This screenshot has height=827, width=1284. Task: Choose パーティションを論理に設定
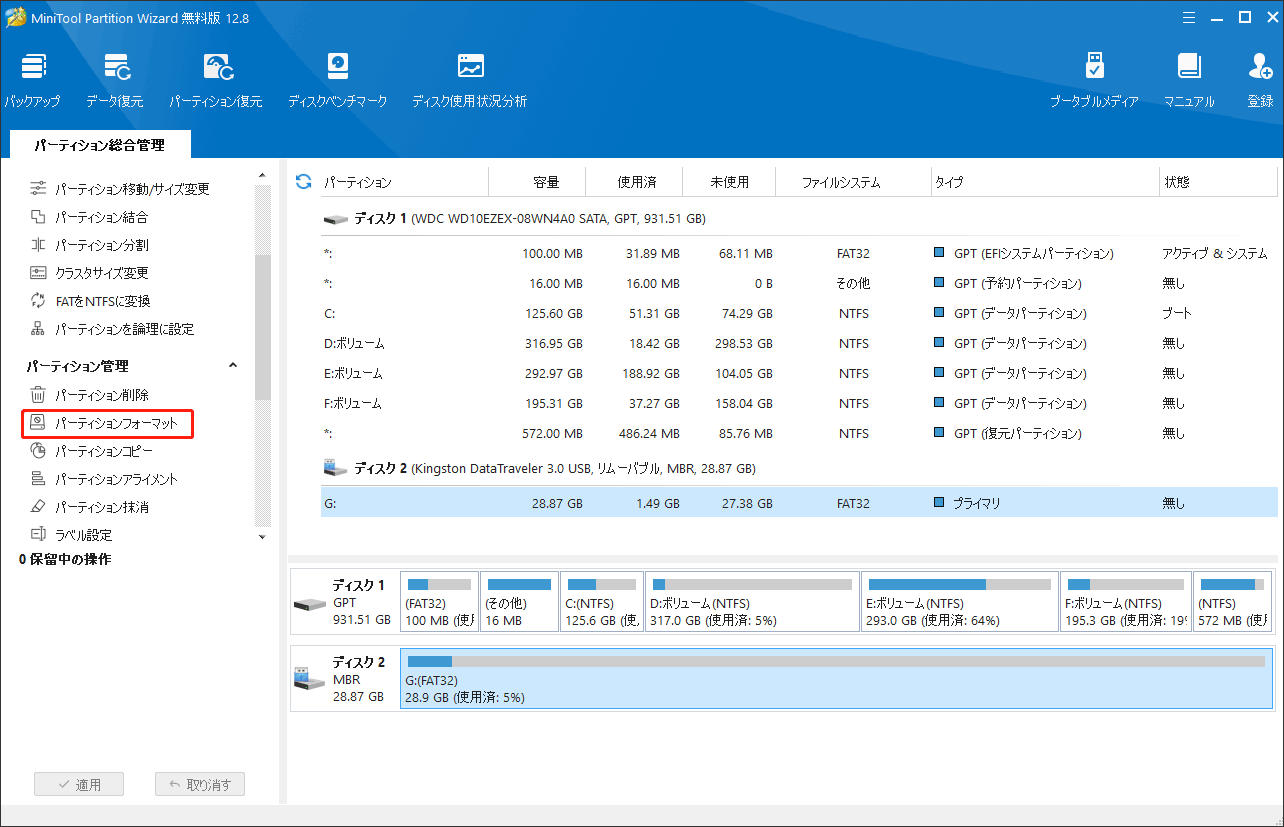coord(112,329)
